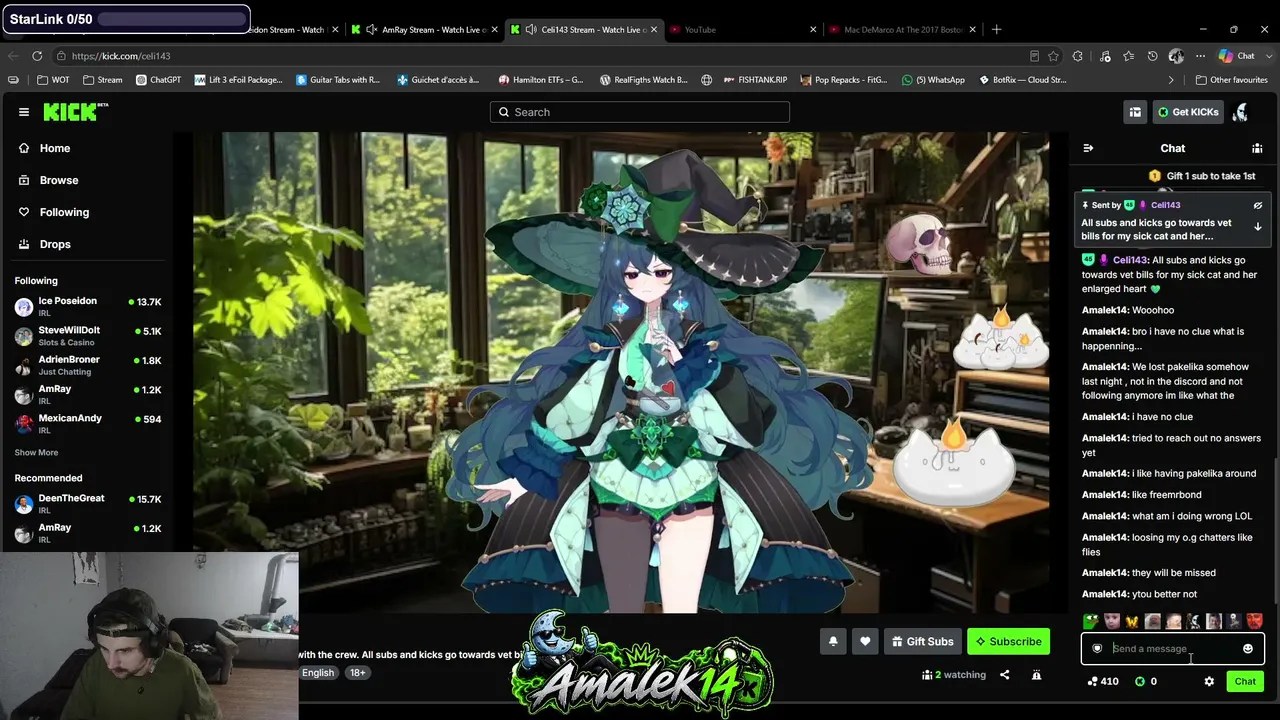Image resolution: width=1280 pixels, height=720 pixels.
Task: Open the WhatsApp bookmark
Action: click(x=933, y=80)
